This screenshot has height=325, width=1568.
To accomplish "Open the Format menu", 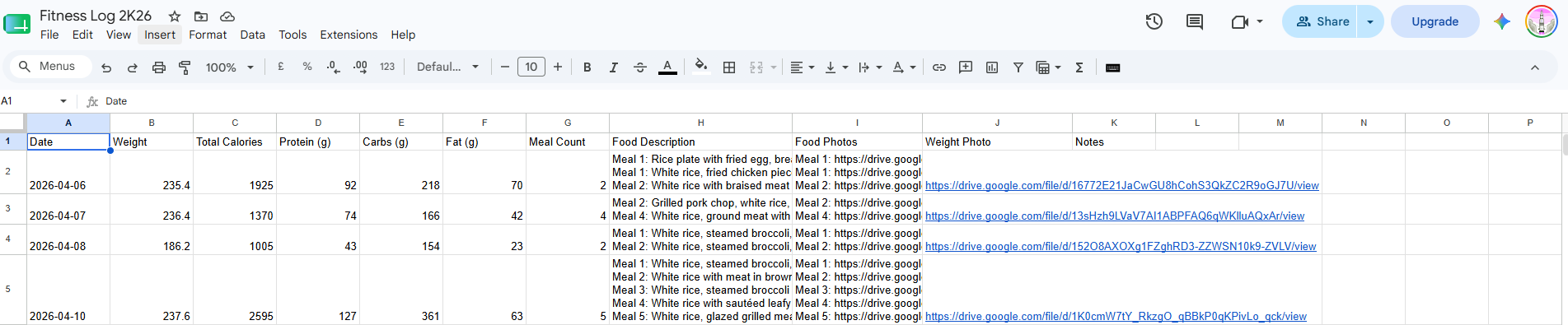I will click(x=208, y=35).
